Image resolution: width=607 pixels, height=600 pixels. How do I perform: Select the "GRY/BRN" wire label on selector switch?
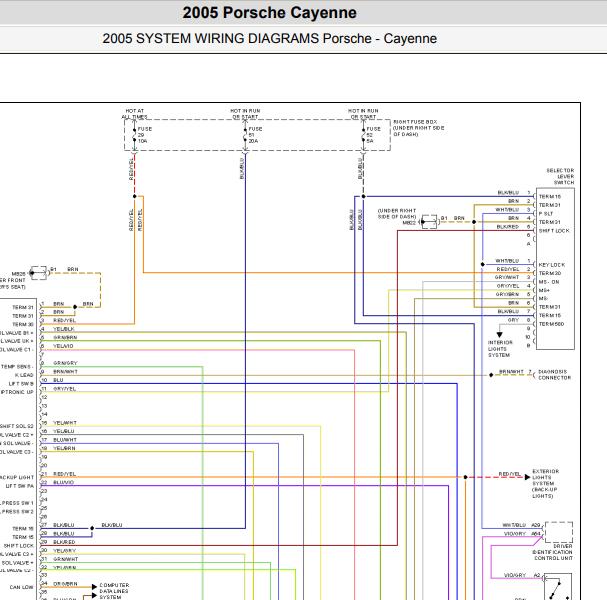[x=507, y=294]
